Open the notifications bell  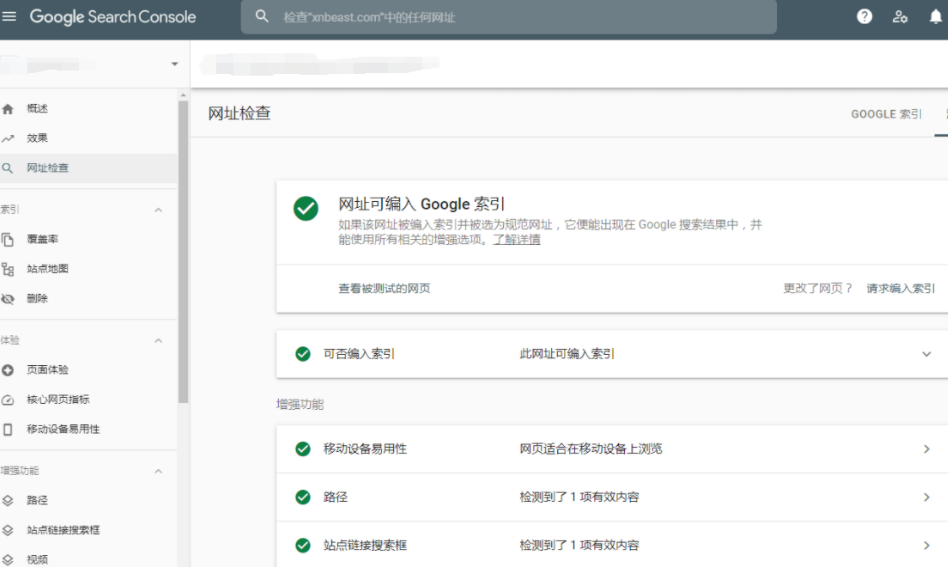[936, 17]
